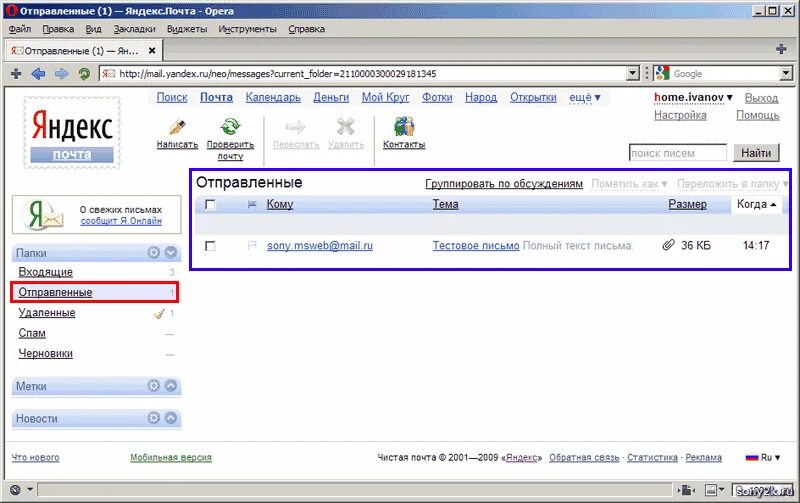Screen dimensions: 800x503
Task: Open the ещё dropdown in top navigation
Action: pyautogui.click(x=585, y=97)
